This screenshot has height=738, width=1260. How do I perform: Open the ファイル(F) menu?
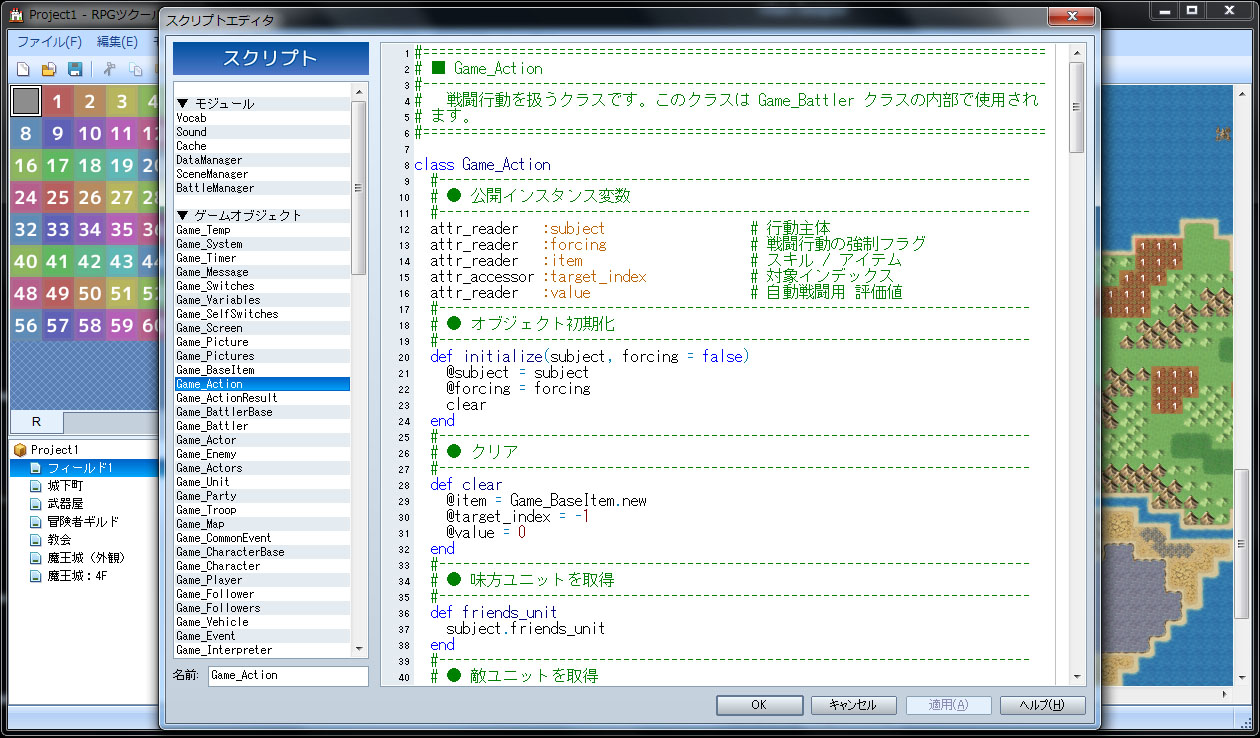coord(49,42)
